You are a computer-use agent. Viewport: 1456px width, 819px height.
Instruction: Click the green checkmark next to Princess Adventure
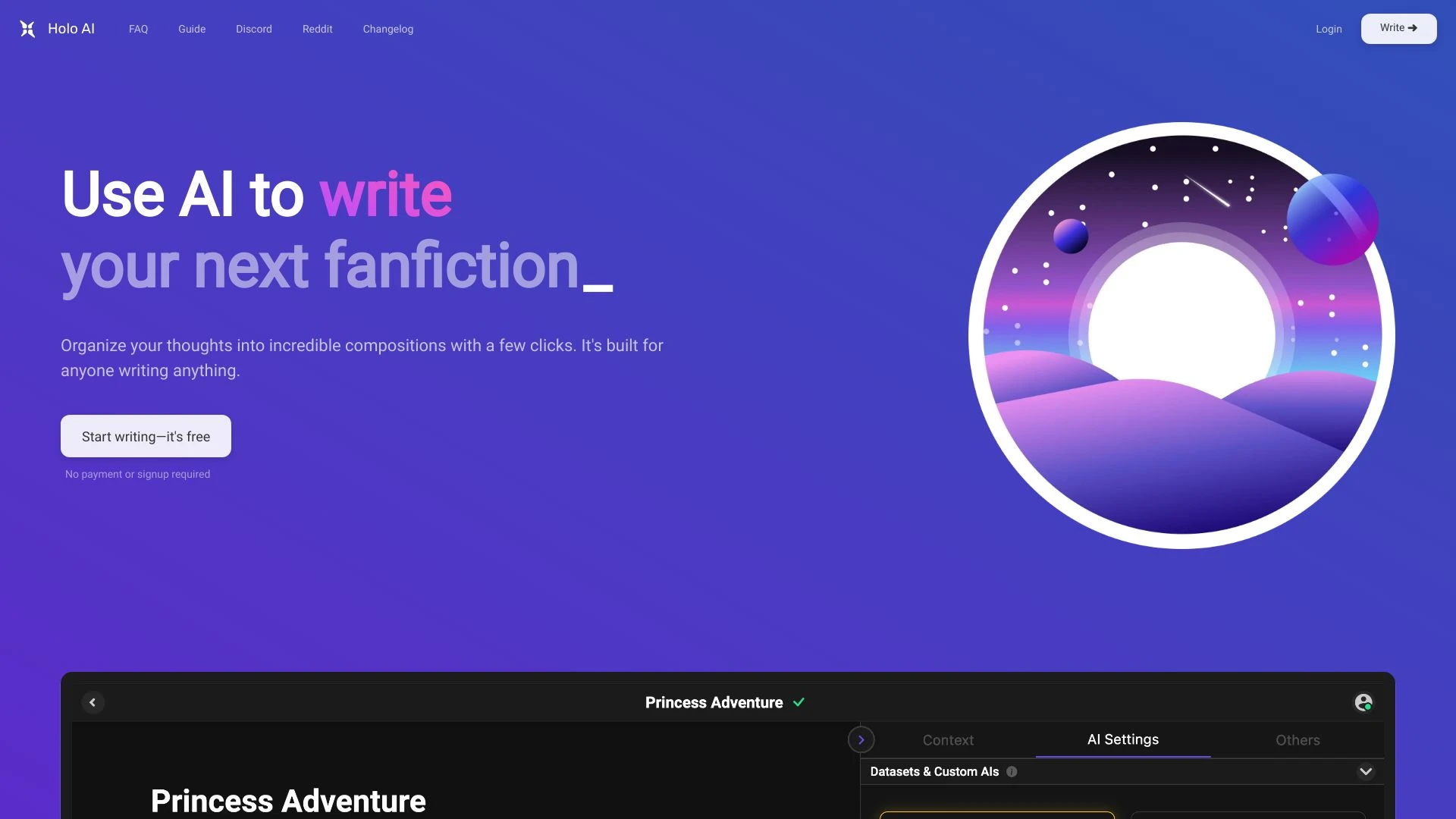(800, 702)
